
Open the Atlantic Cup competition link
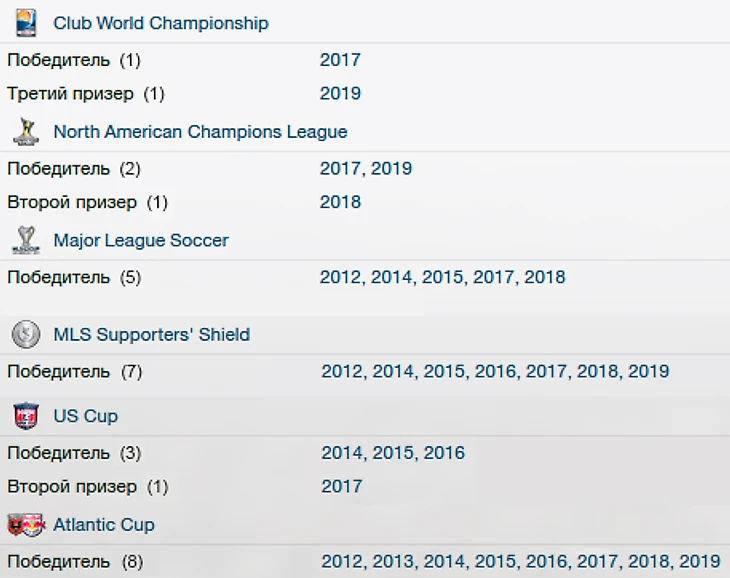(104, 525)
